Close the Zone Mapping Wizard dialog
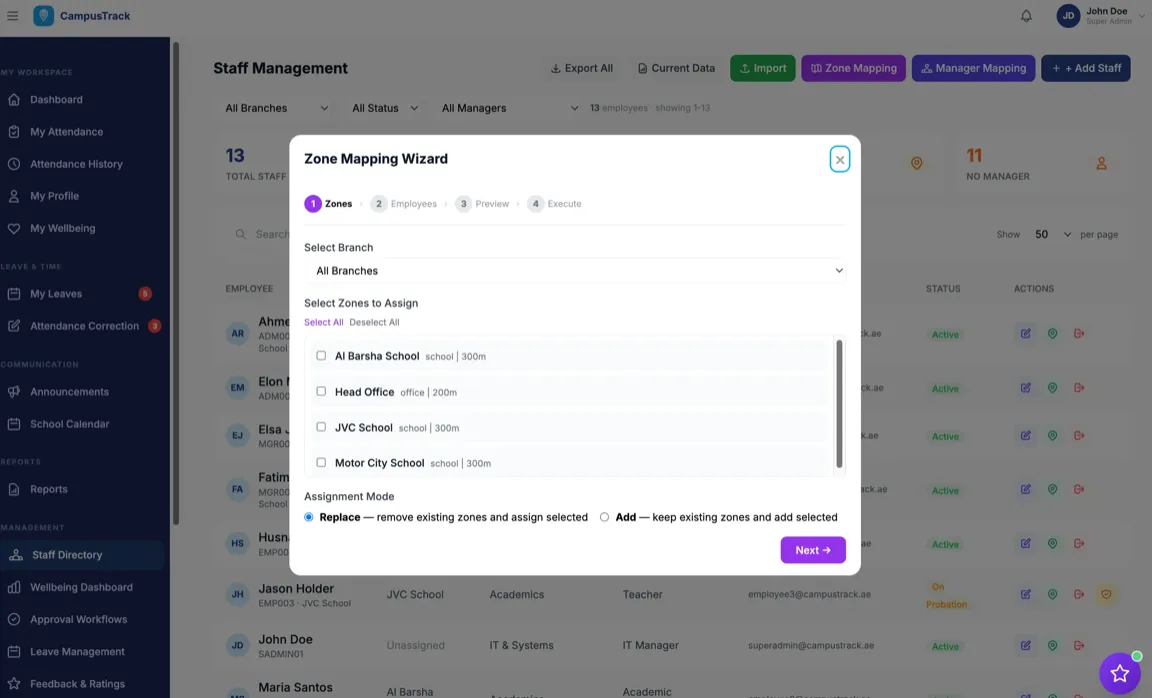The image size is (1152, 698). (x=840, y=159)
